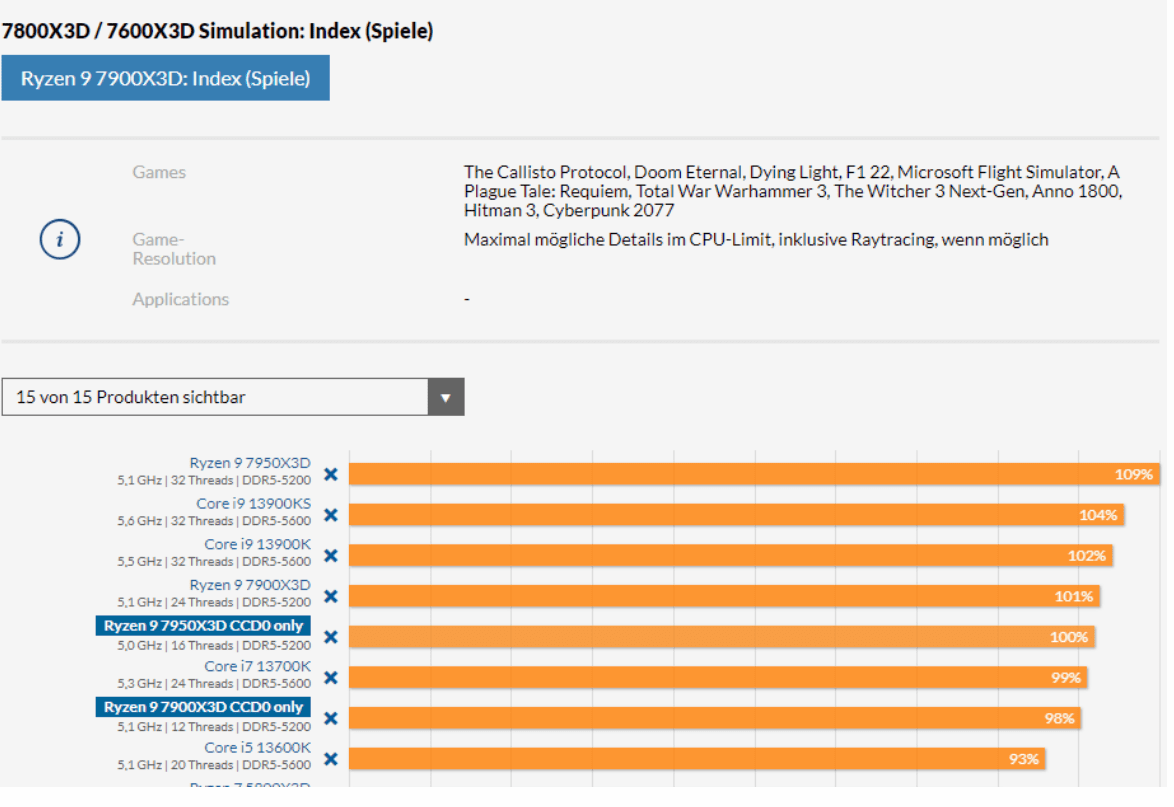
Task: Toggle highlight on Ryzen 9 7900X3D CCD0 only label
Action: coord(203,708)
